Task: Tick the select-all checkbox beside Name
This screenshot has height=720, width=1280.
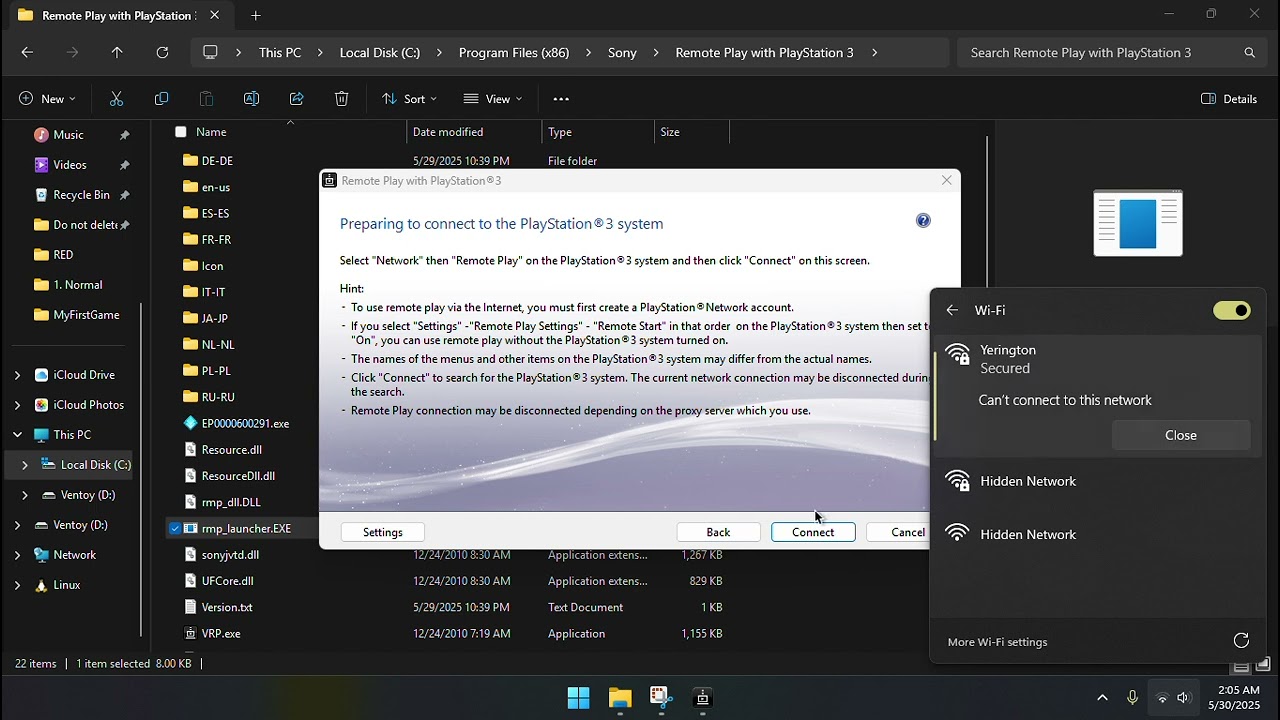Action: point(180,131)
